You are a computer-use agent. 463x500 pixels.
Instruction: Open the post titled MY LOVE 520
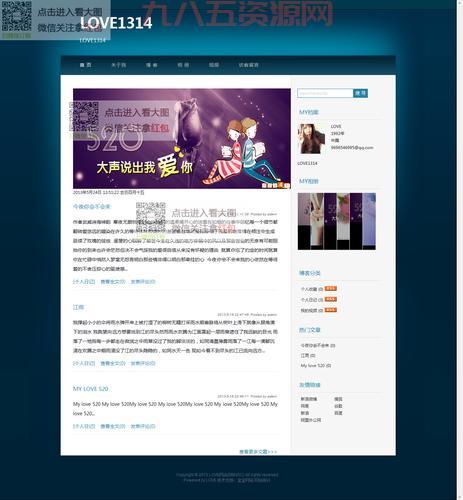(x=90, y=389)
